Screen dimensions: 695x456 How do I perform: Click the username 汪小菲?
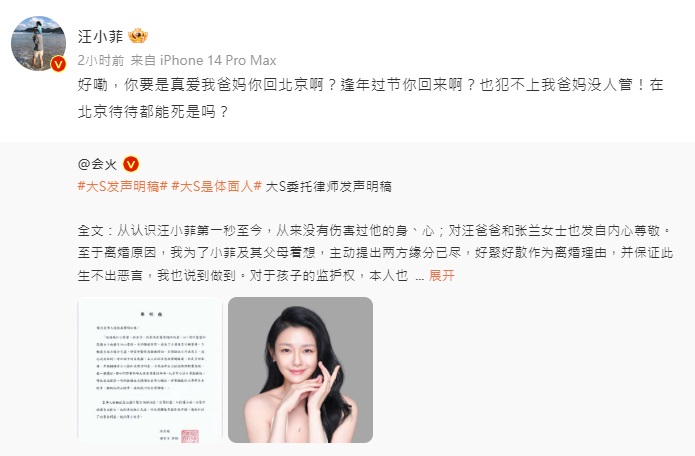click(100, 36)
